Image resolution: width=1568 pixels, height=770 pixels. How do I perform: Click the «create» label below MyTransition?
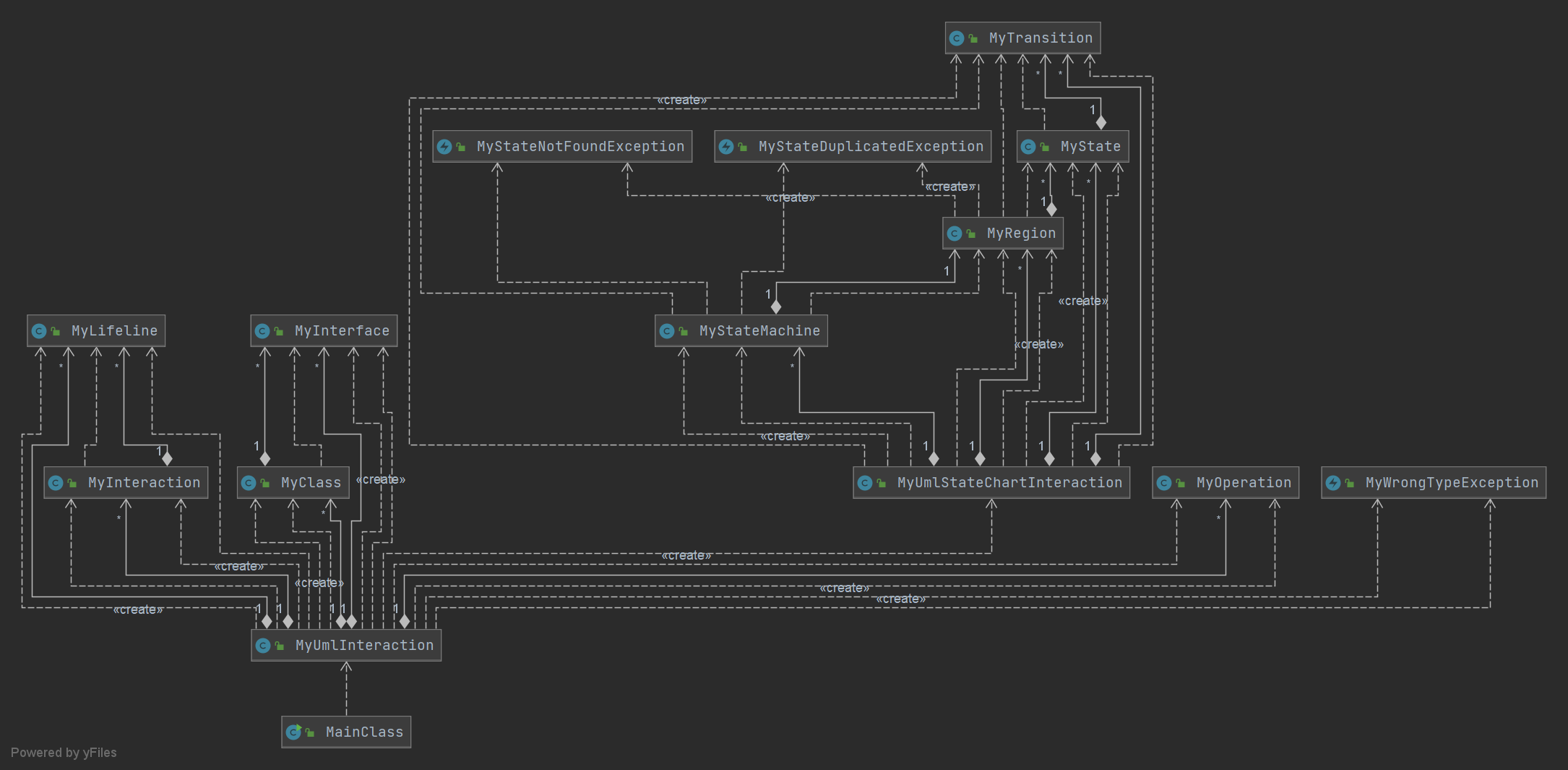(682, 100)
